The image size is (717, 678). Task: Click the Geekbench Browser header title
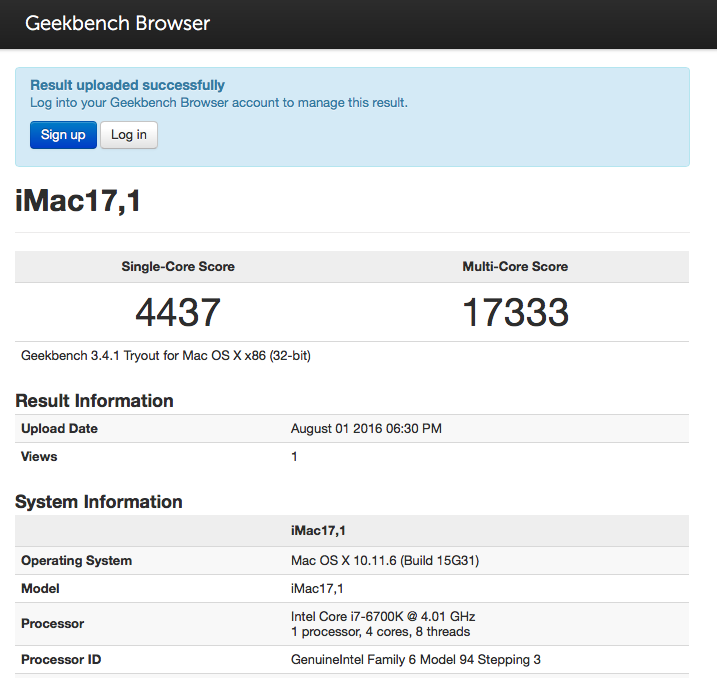point(117,23)
